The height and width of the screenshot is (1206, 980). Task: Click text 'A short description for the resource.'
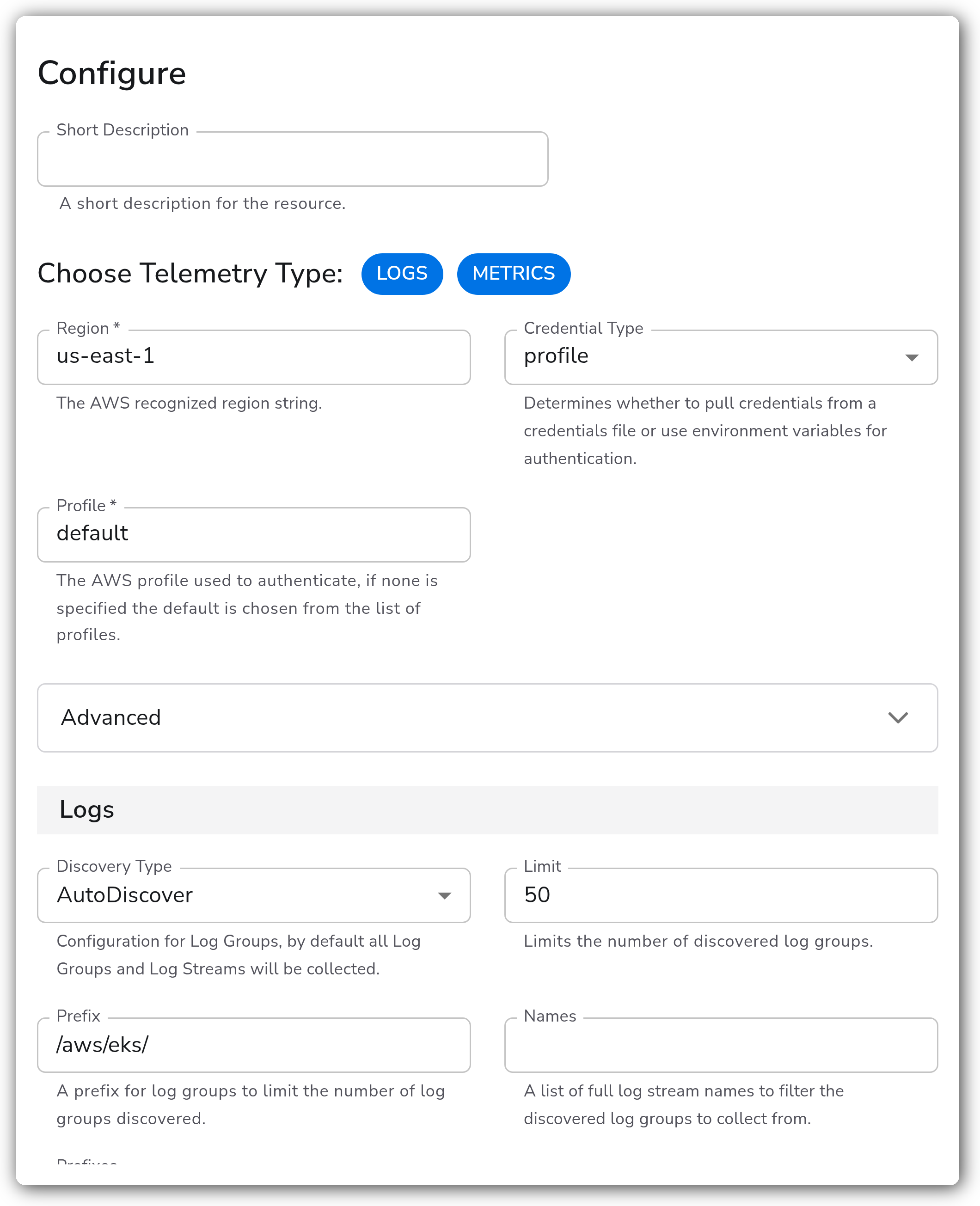tap(202, 203)
